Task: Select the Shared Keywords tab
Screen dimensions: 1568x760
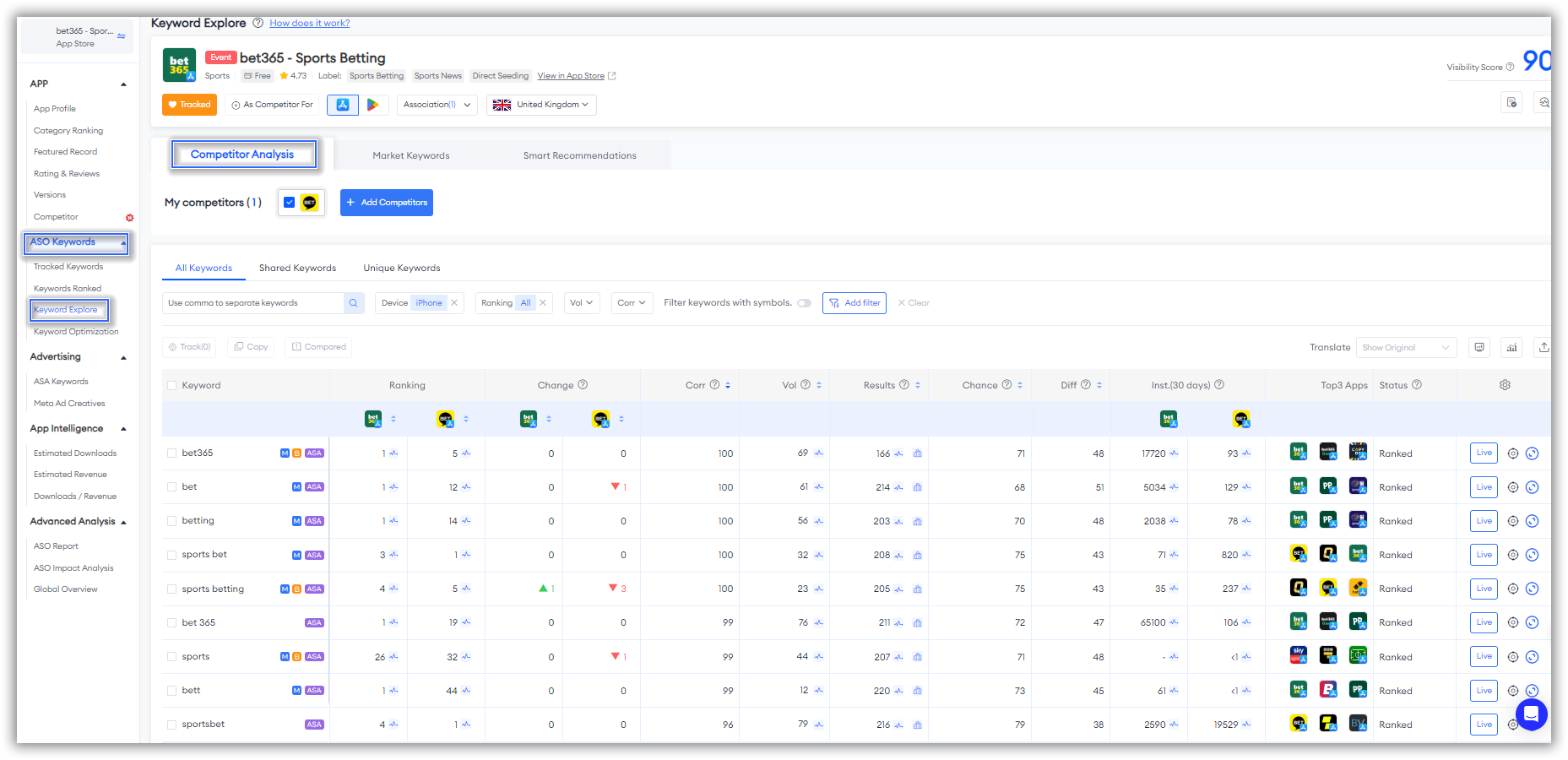Action: point(297,269)
